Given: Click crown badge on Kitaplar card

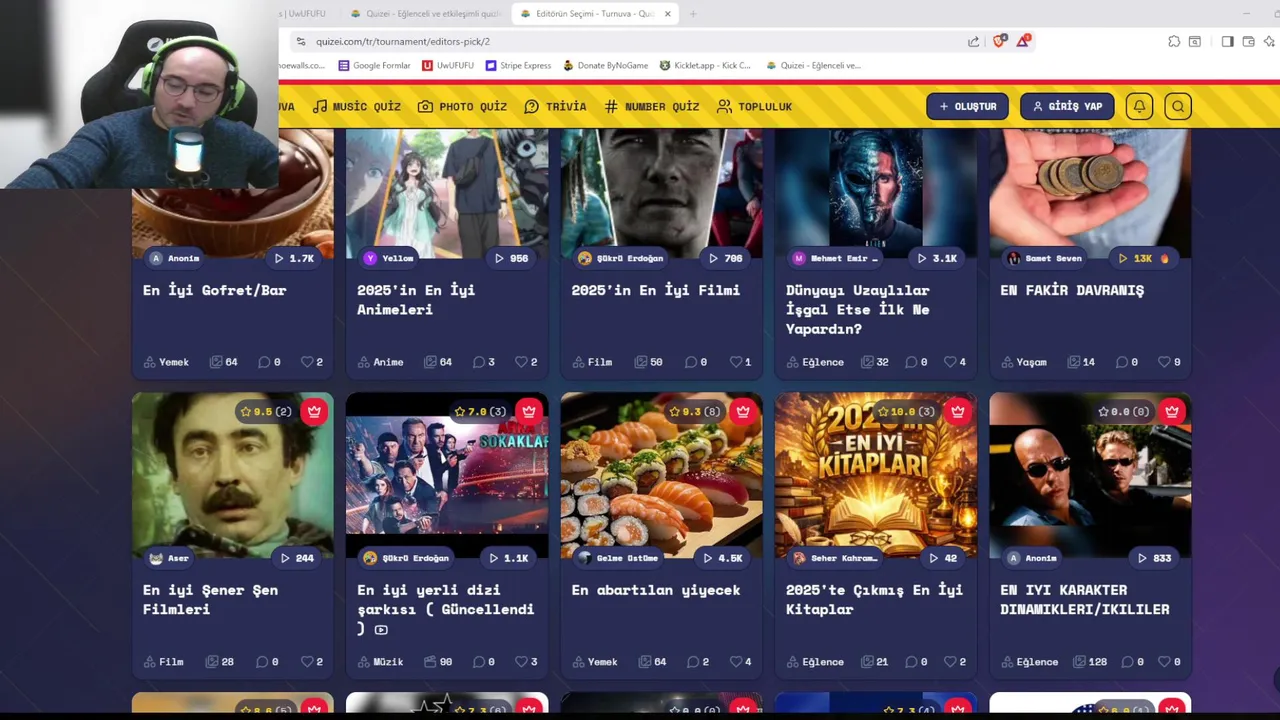Looking at the screenshot, I should (x=958, y=411).
